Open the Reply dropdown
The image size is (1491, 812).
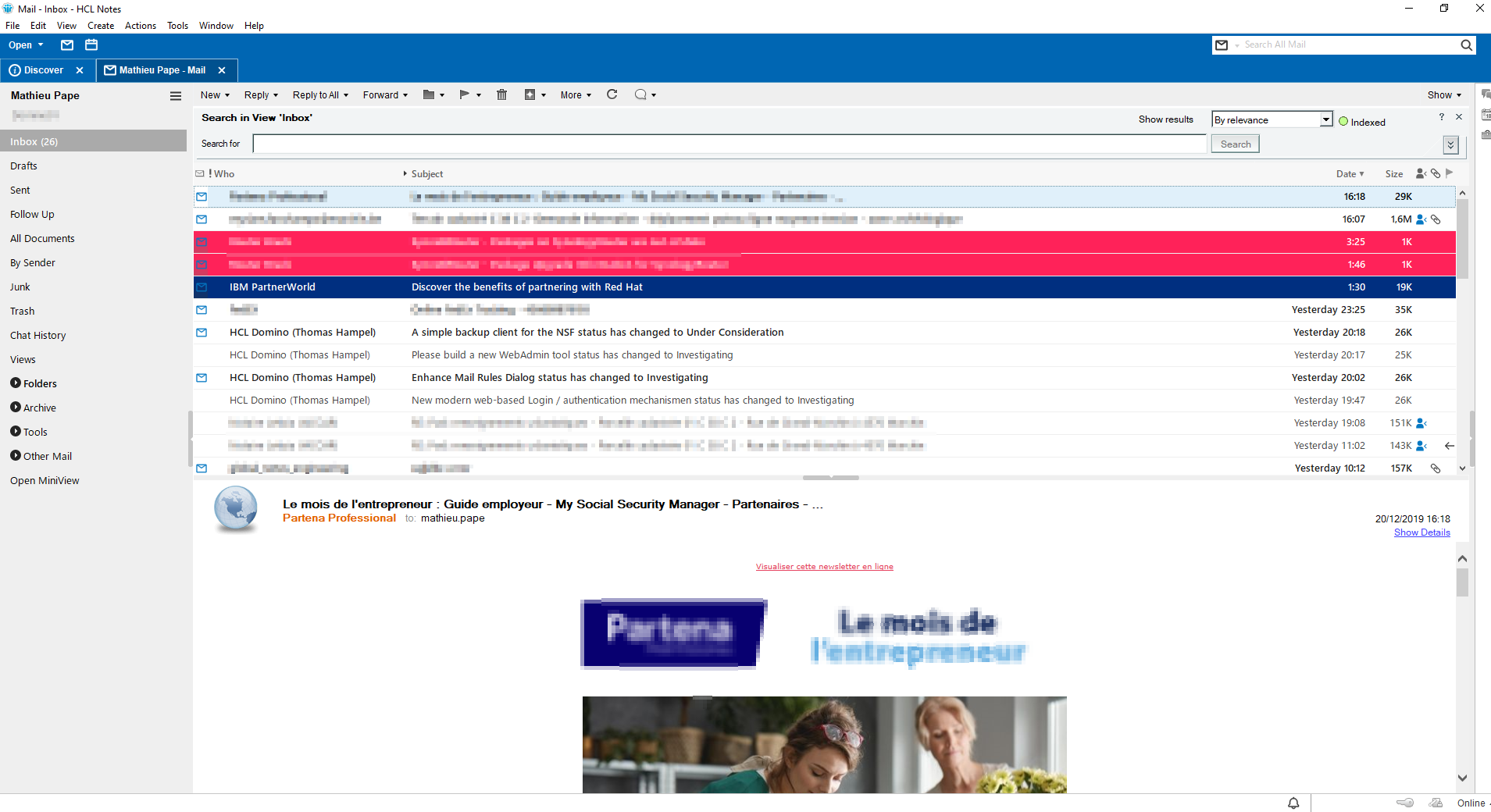[261, 95]
